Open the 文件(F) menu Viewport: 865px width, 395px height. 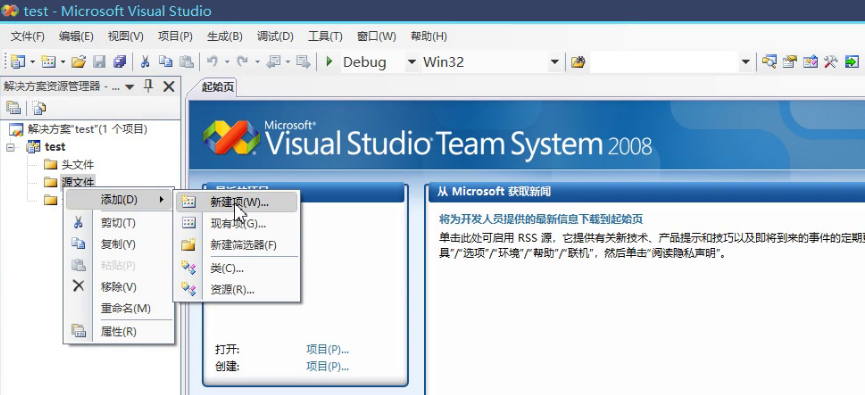coord(28,36)
